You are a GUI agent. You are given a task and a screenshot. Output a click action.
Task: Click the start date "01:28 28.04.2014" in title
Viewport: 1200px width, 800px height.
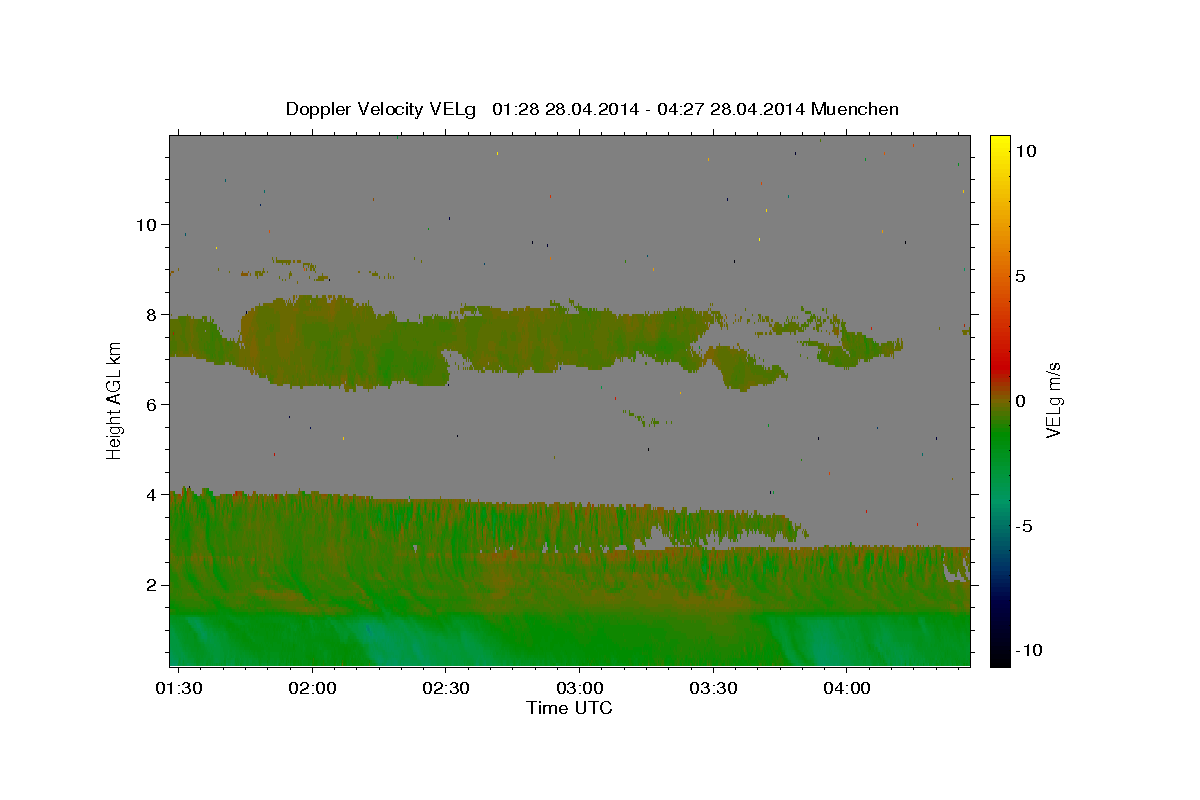pos(565,109)
